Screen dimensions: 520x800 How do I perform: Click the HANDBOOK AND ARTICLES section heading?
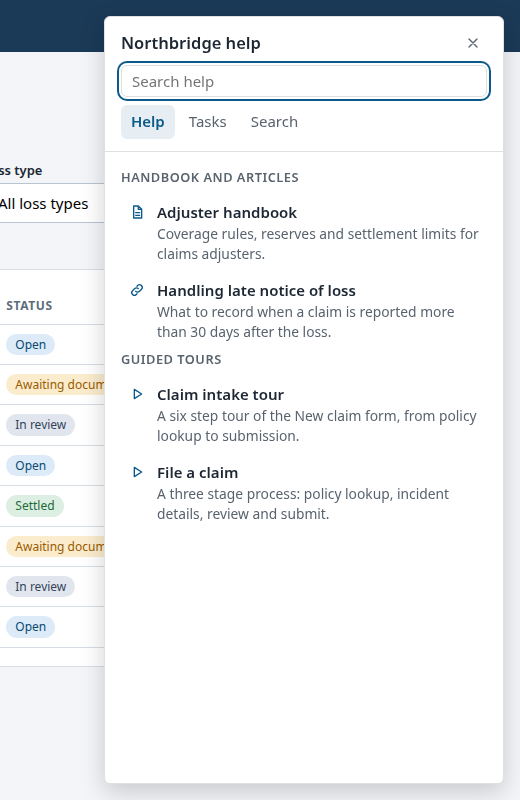pos(210,178)
